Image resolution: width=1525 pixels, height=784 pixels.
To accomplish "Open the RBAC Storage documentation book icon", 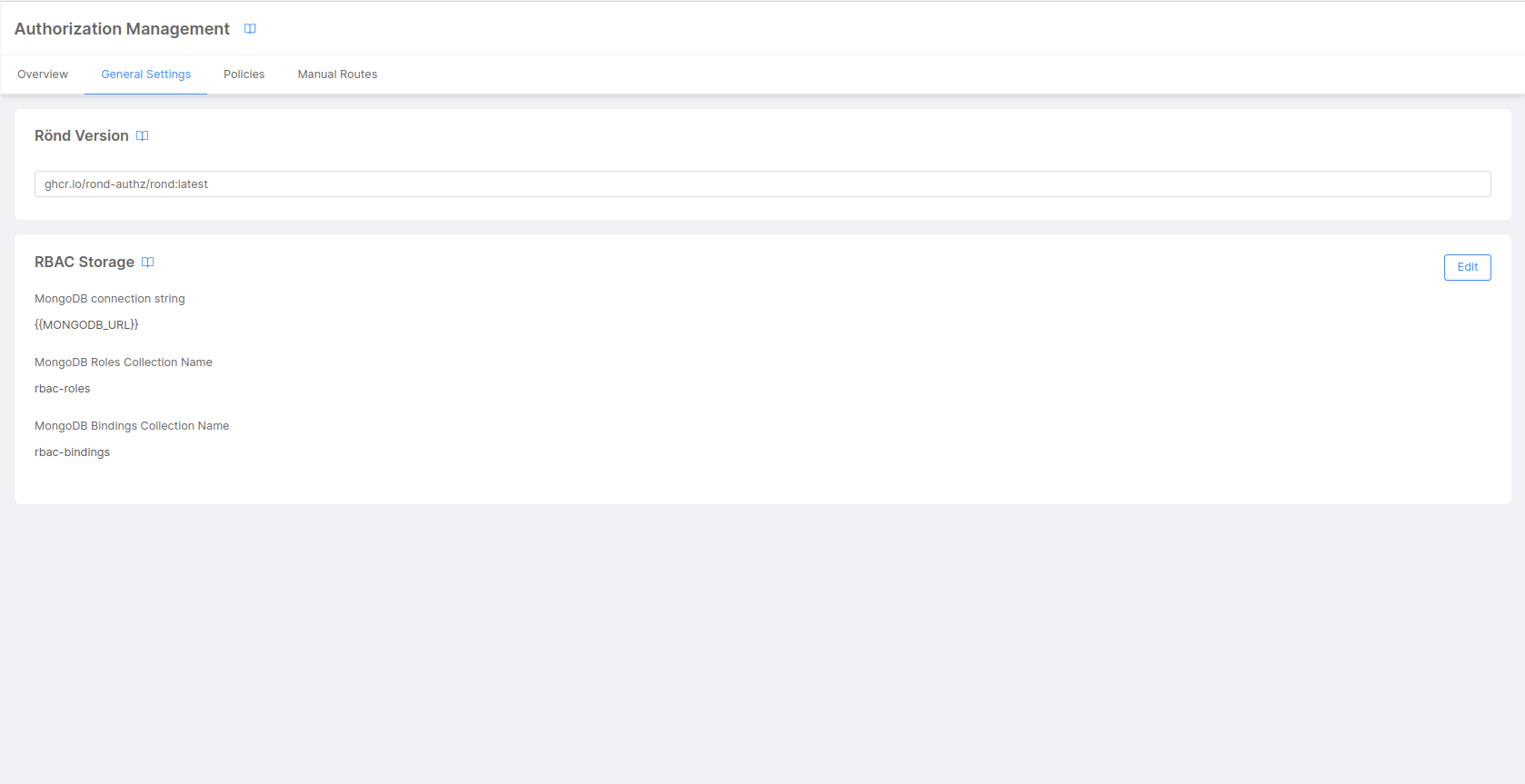I will pos(148,263).
